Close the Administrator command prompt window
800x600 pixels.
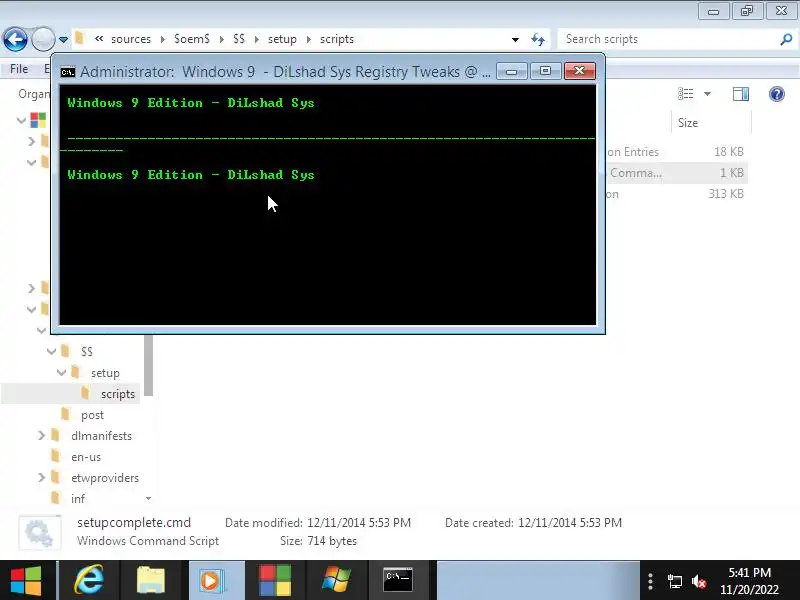point(580,71)
